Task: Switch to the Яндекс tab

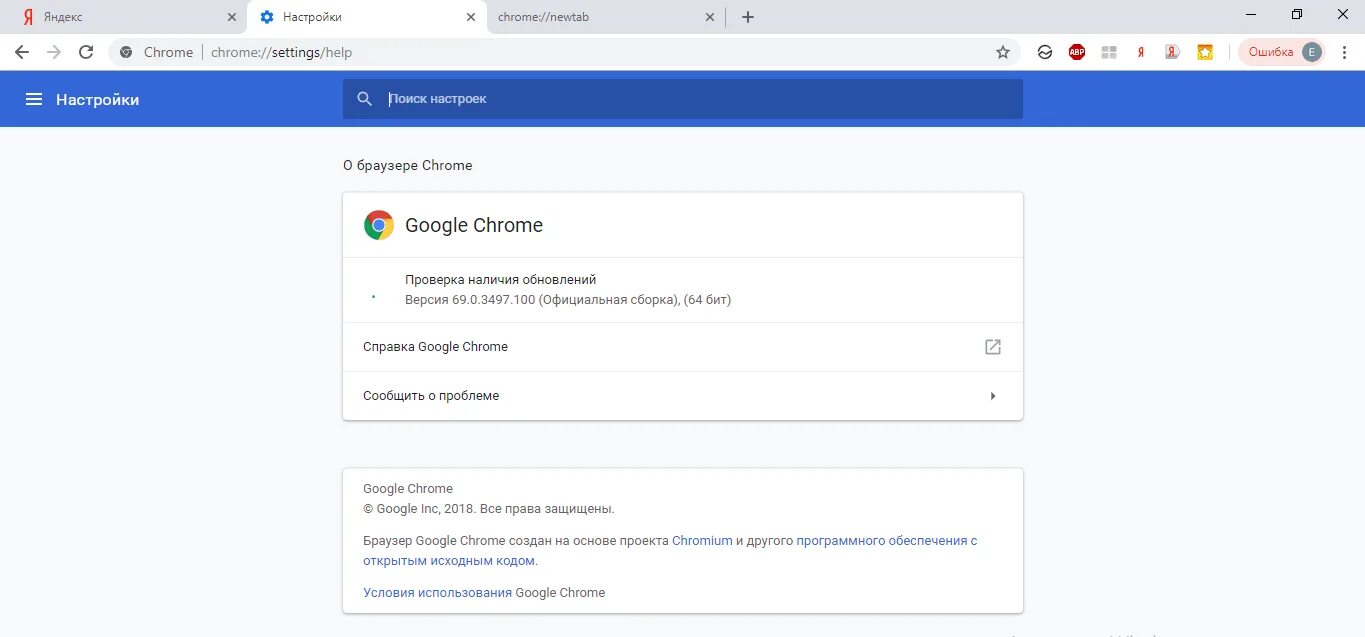Action: 120,17
